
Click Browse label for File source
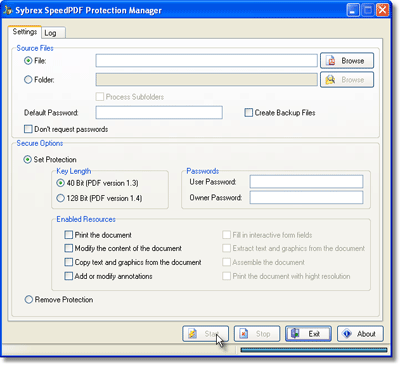point(353,61)
